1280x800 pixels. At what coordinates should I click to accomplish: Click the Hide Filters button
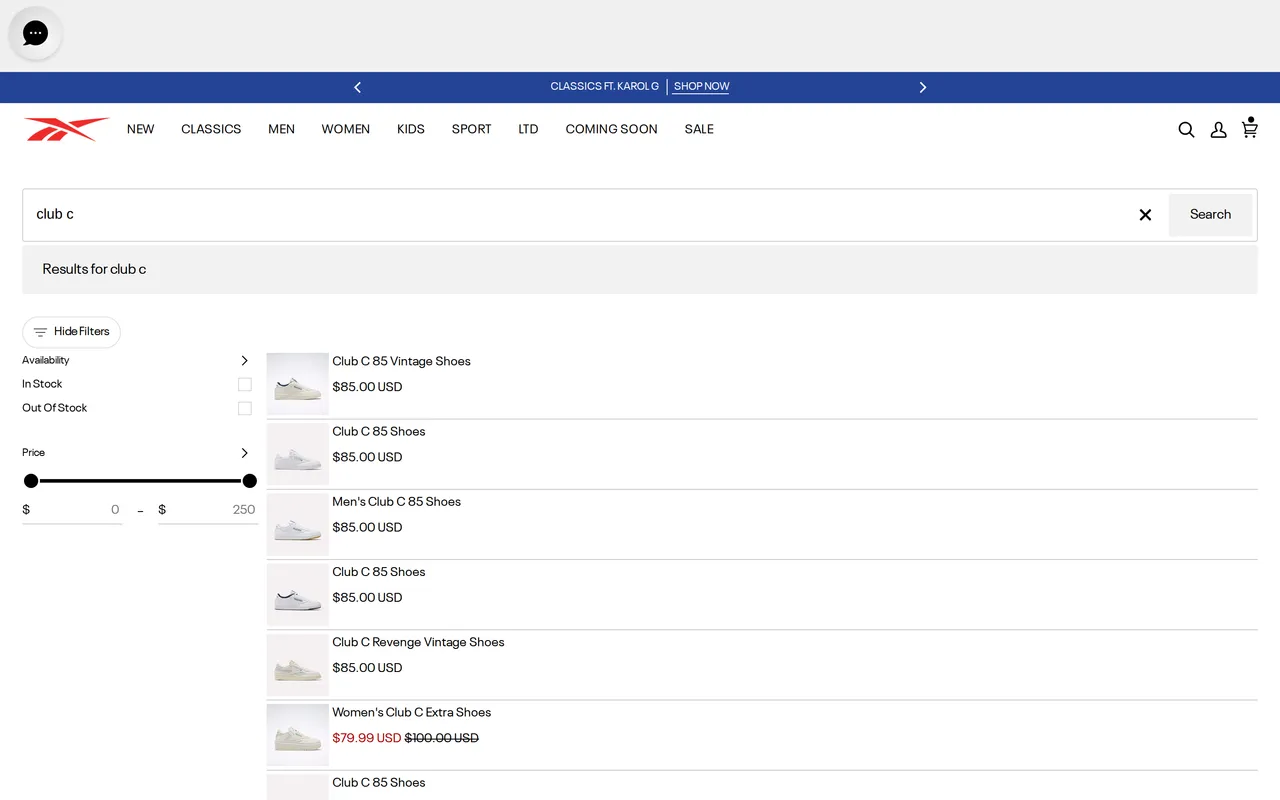click(x=71, y=332)
